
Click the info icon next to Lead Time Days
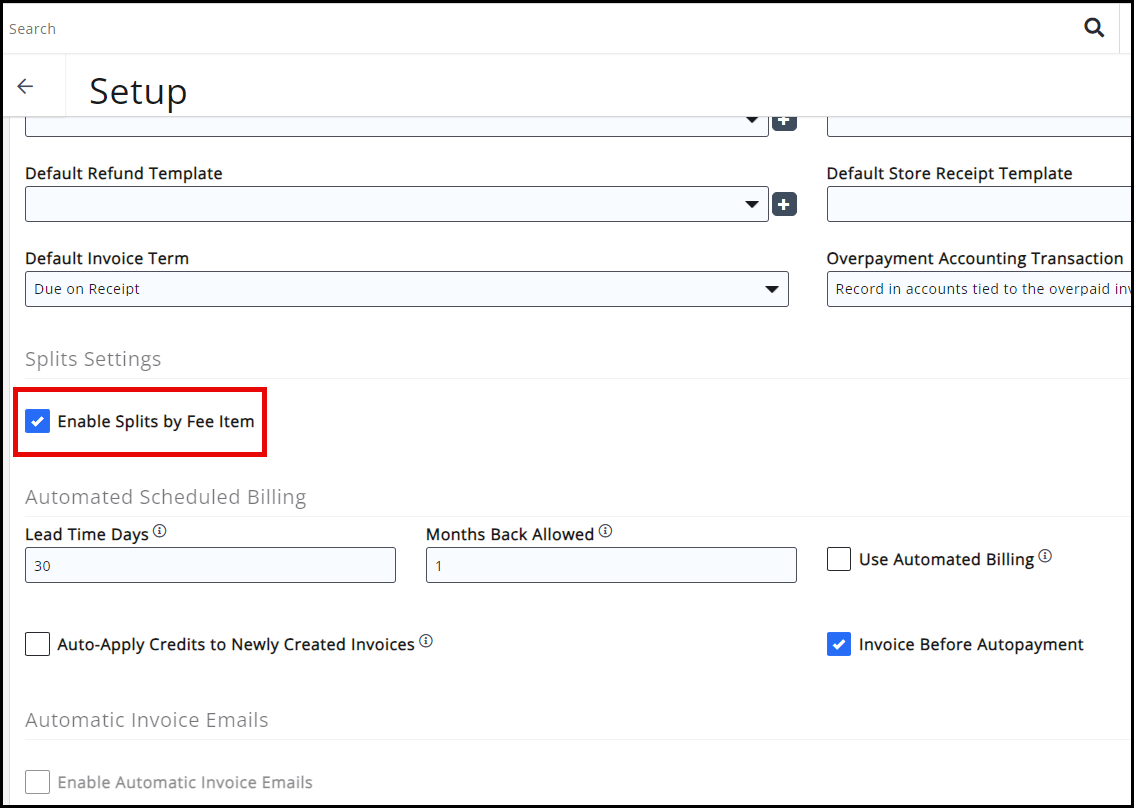click(x=160, y=532)
